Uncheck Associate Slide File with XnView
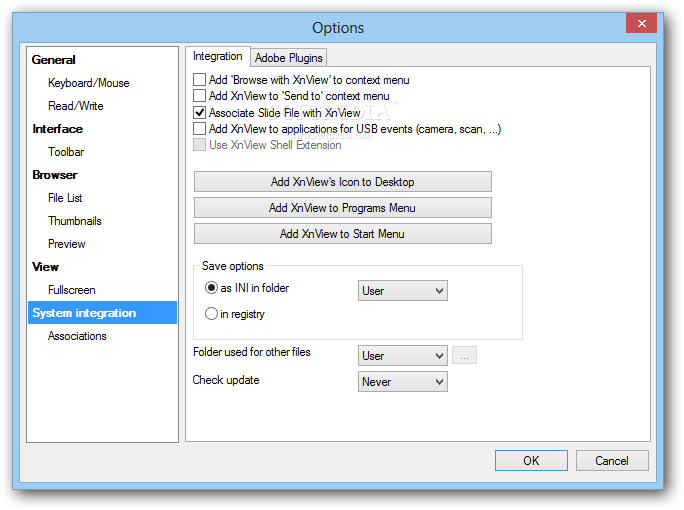The image size is (684, 510). coord(199,113)
